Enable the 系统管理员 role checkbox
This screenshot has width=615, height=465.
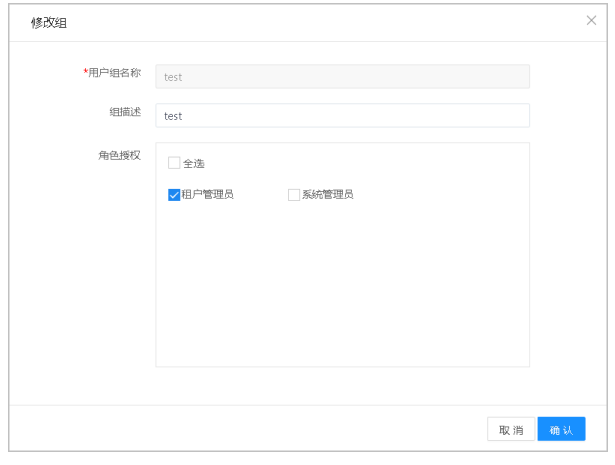click(x=294, y=194)
